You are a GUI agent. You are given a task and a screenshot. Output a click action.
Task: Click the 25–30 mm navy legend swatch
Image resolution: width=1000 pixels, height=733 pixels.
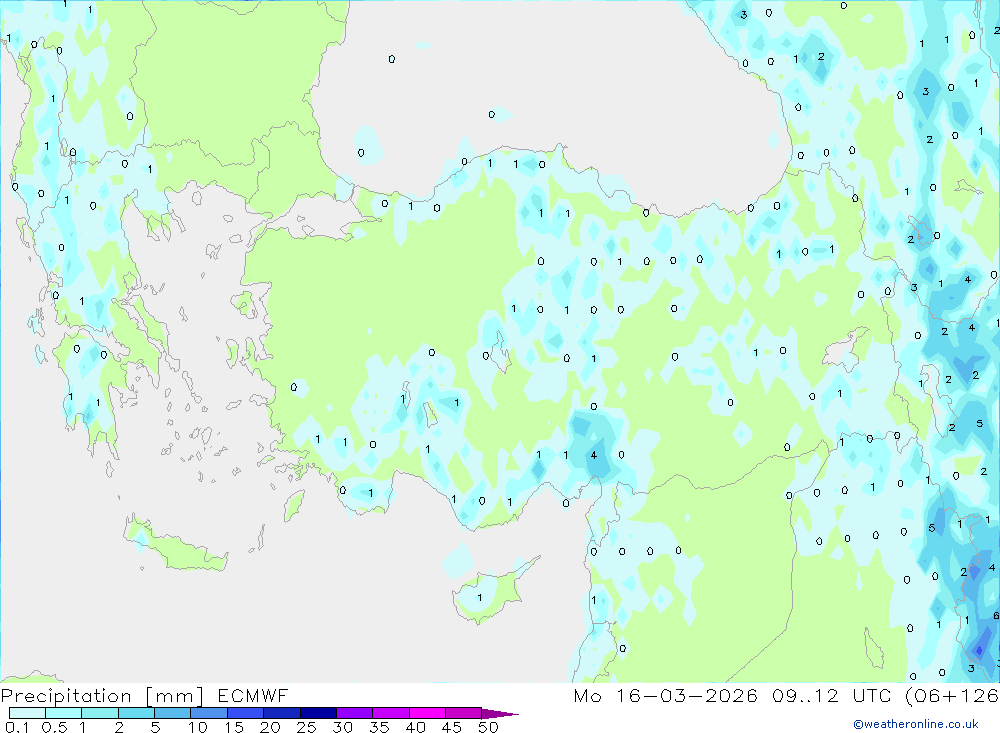tap(318, 713)
